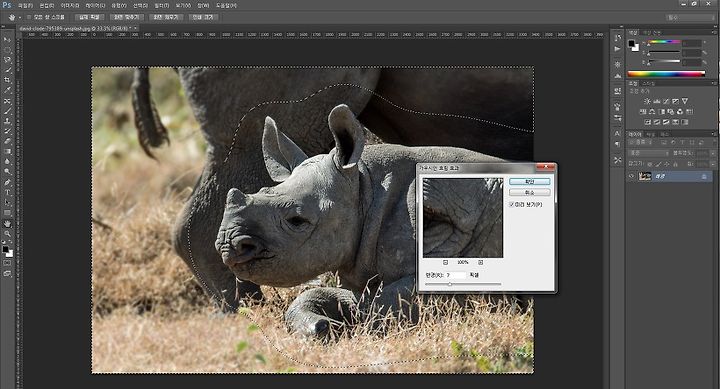This screenshot has width=720, height=389.
Task: Select the History Brush tool
Action: (7, 131)
